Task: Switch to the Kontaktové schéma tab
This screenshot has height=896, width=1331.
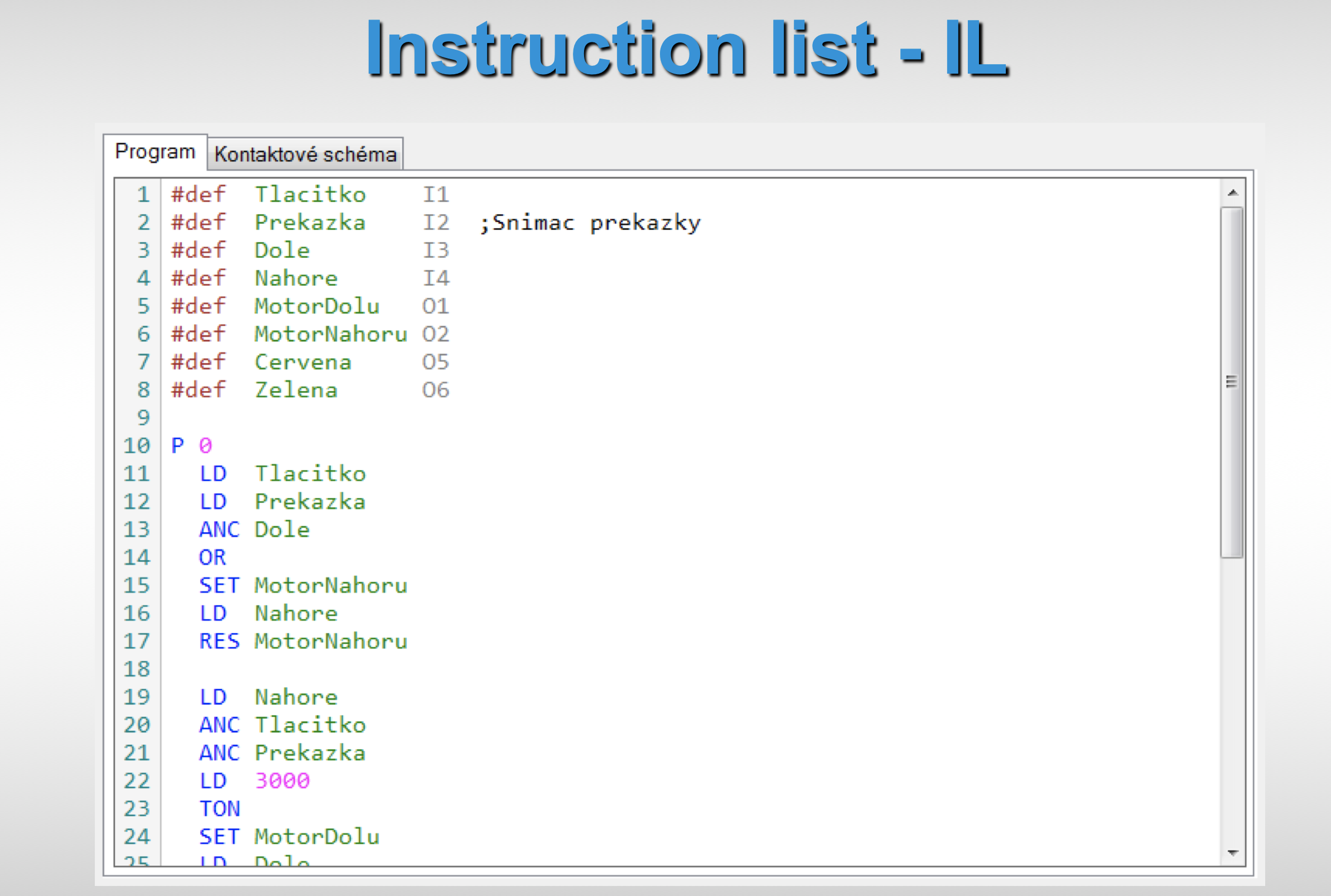Action: click(x=305, y=155)
